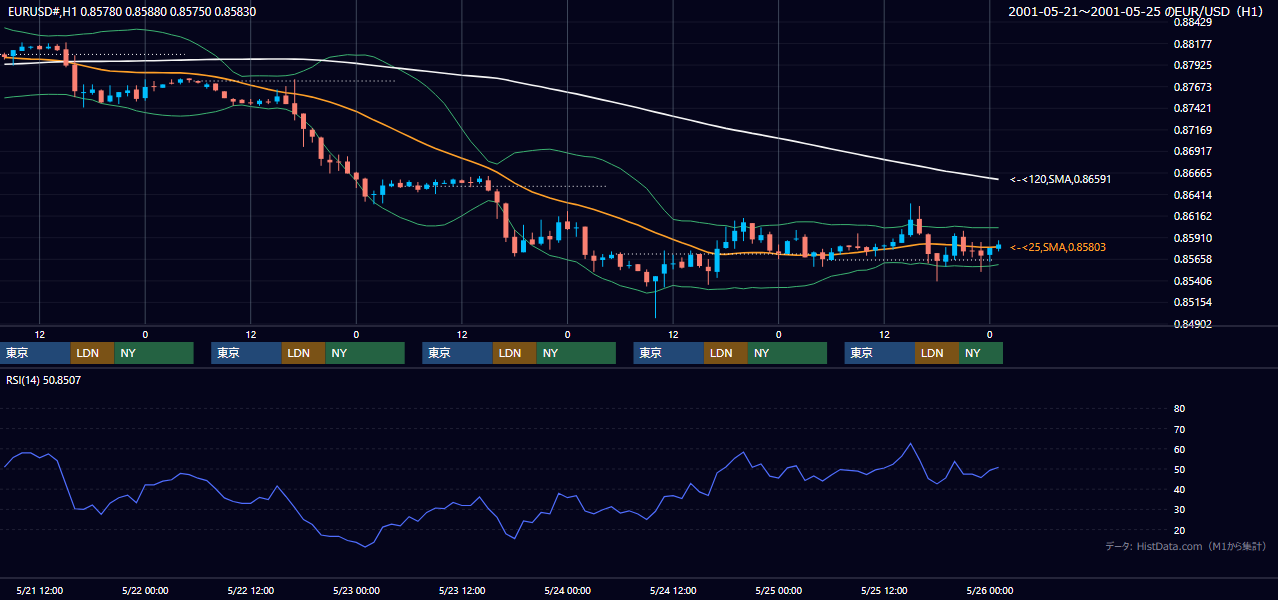Click the 0.87925 price axis label
Screen dimensions: 1278x600
[1193, 65]
